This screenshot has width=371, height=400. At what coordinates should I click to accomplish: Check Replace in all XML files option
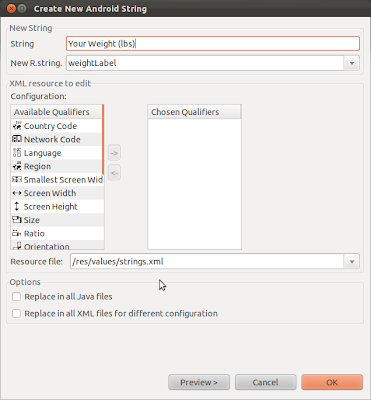pos(16,314)
